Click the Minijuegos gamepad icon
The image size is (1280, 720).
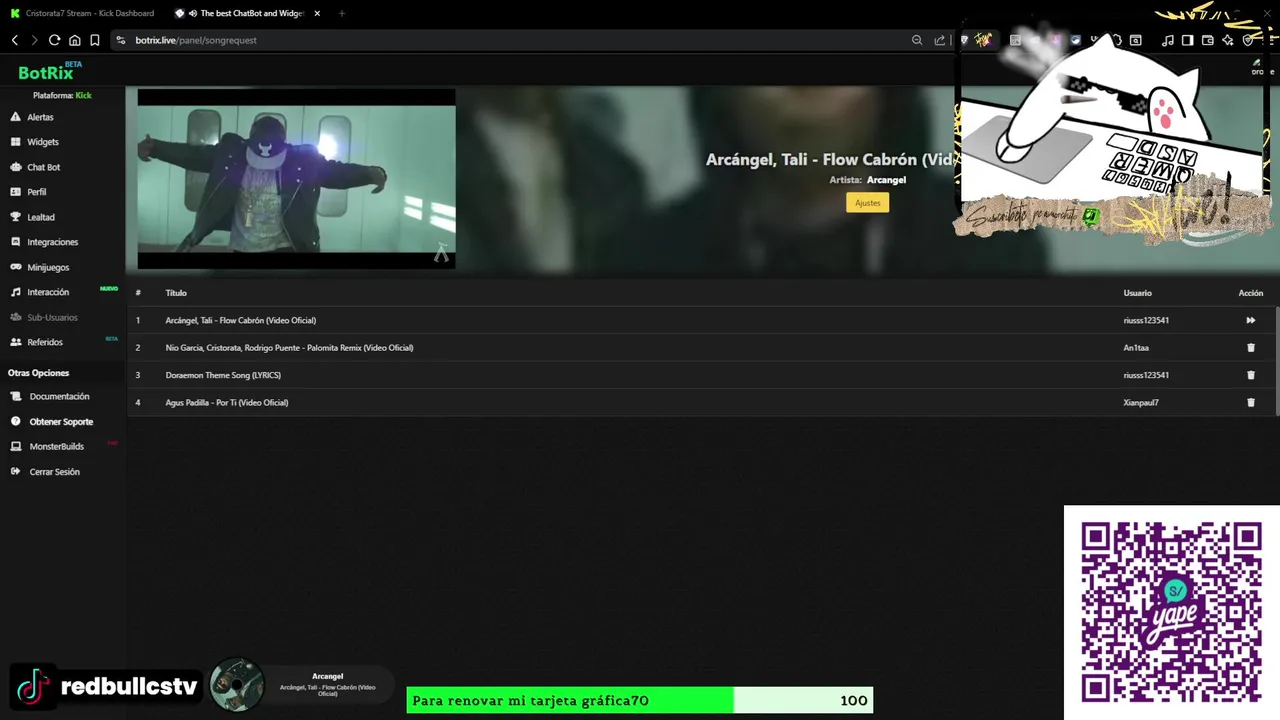point(16,267)
